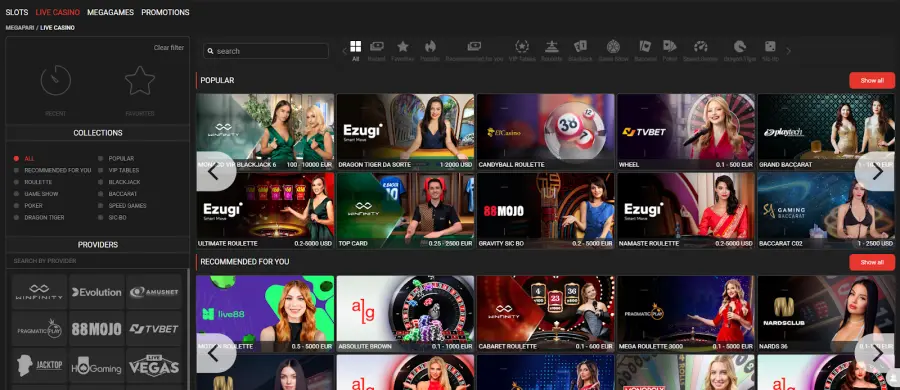The width and height of the screenshot is (900, 390).
Task: Open Cabaret Roulette game thumbnail
Action: pyautogui.click(x=545, y=314)
